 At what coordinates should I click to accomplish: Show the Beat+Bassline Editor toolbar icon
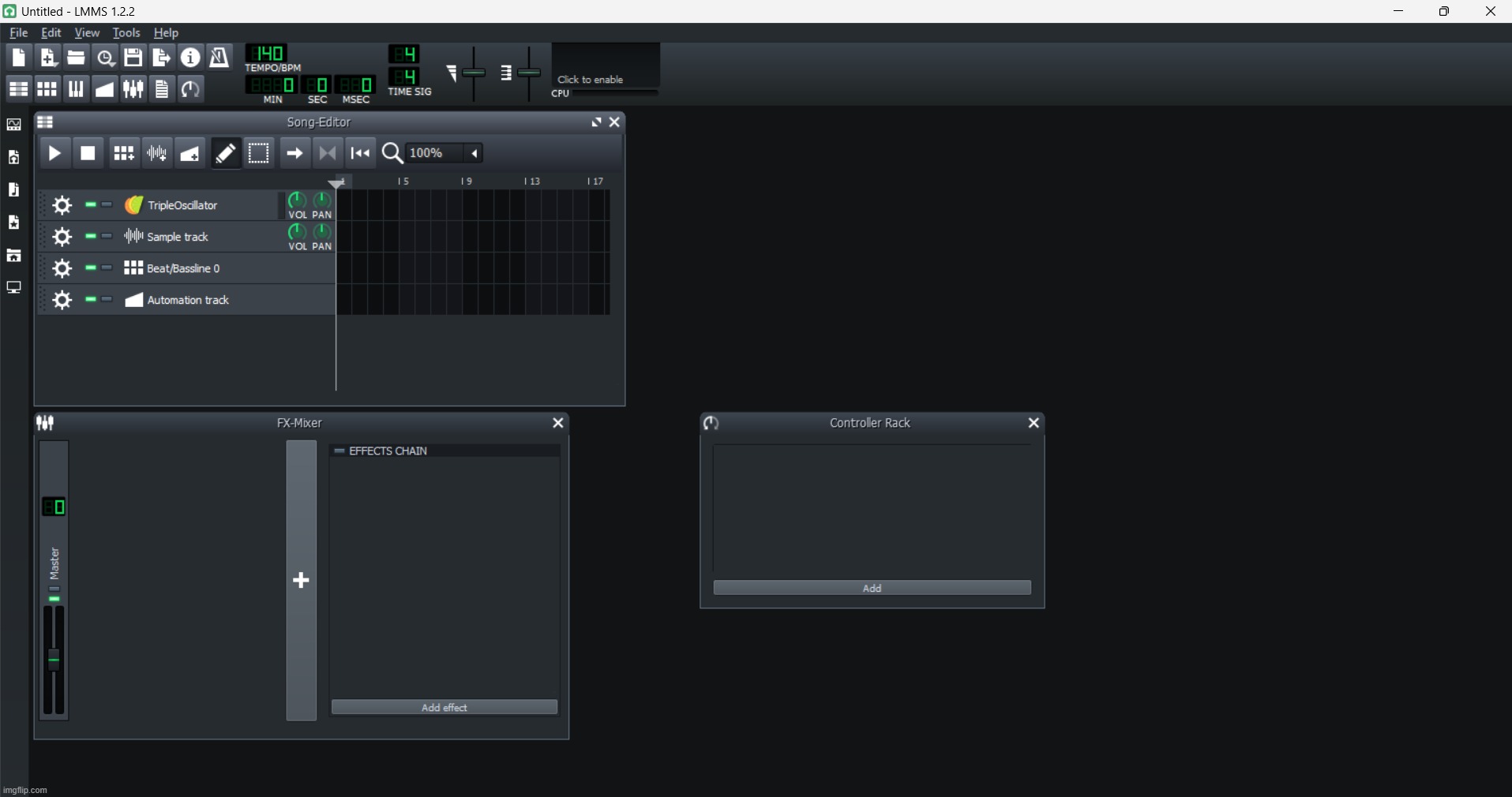(47, 88)
